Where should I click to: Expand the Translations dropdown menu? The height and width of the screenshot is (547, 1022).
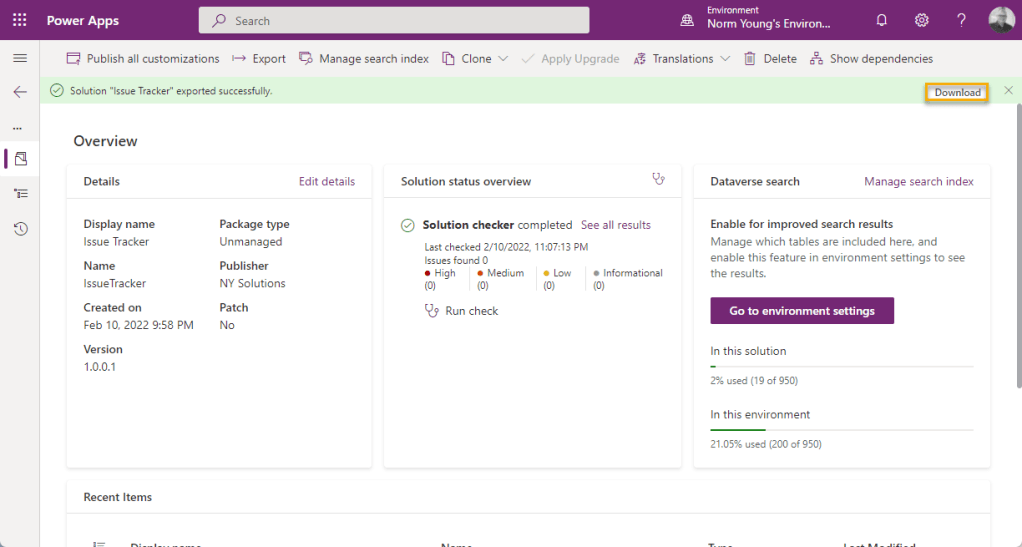pyautogui.click(x=724, y=59)
